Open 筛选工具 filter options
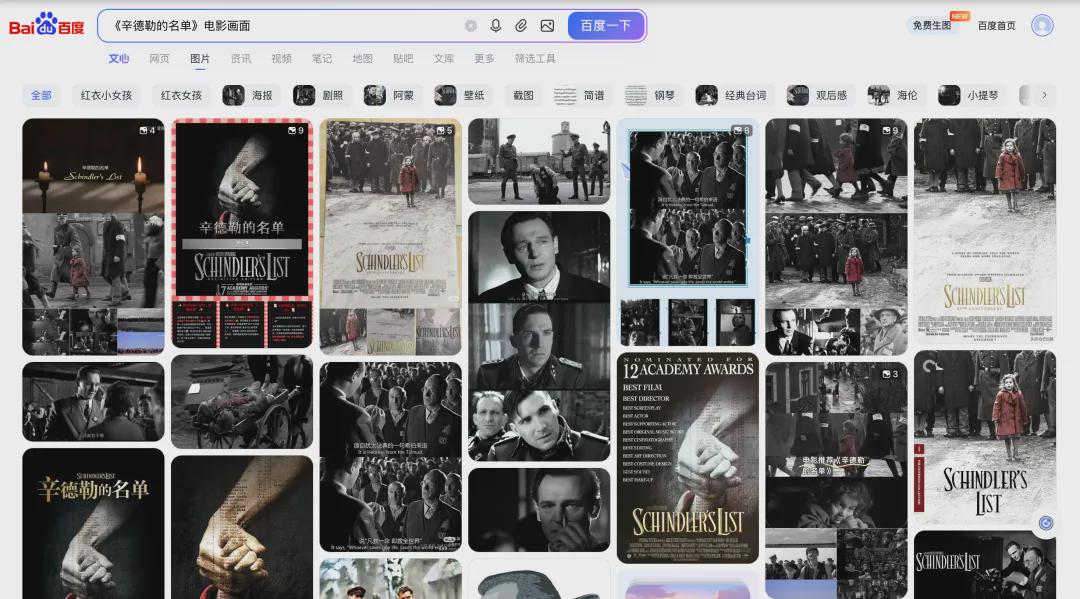Viewport: 1080px width, 599px height. (x=535, y=59)
